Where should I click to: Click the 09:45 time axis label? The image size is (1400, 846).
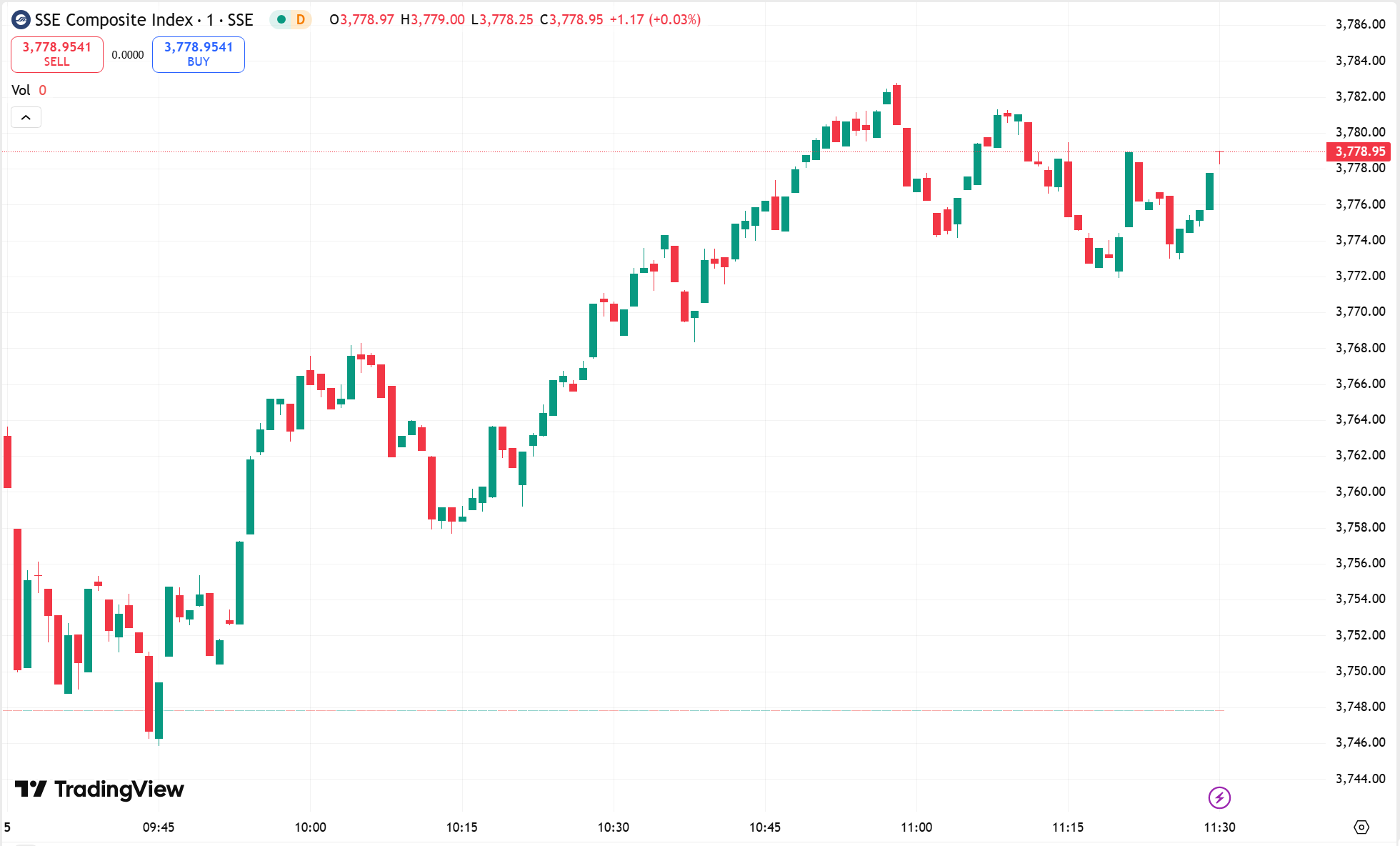click(159, 827)
